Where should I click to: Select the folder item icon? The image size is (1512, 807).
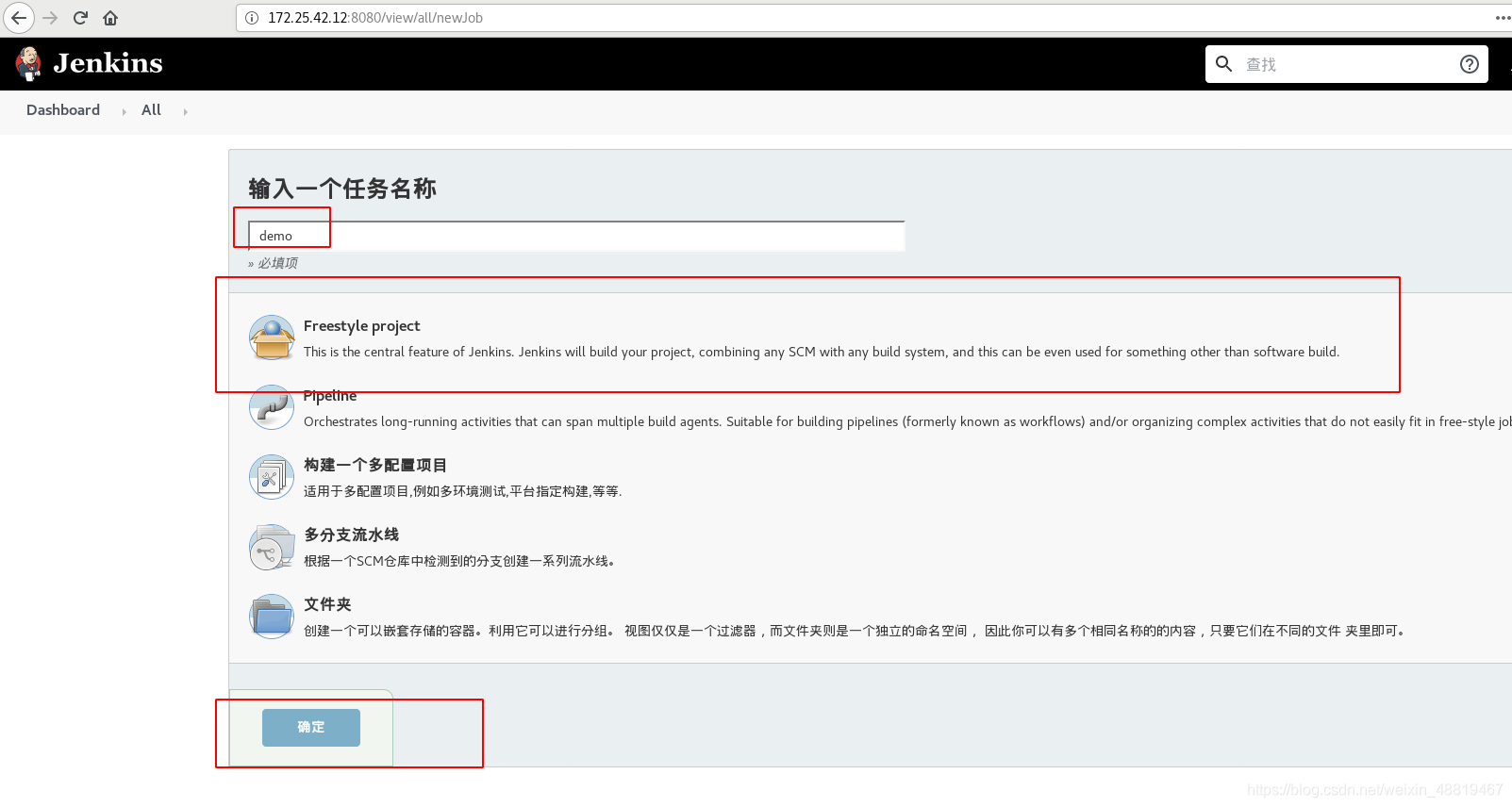[272, 617]
